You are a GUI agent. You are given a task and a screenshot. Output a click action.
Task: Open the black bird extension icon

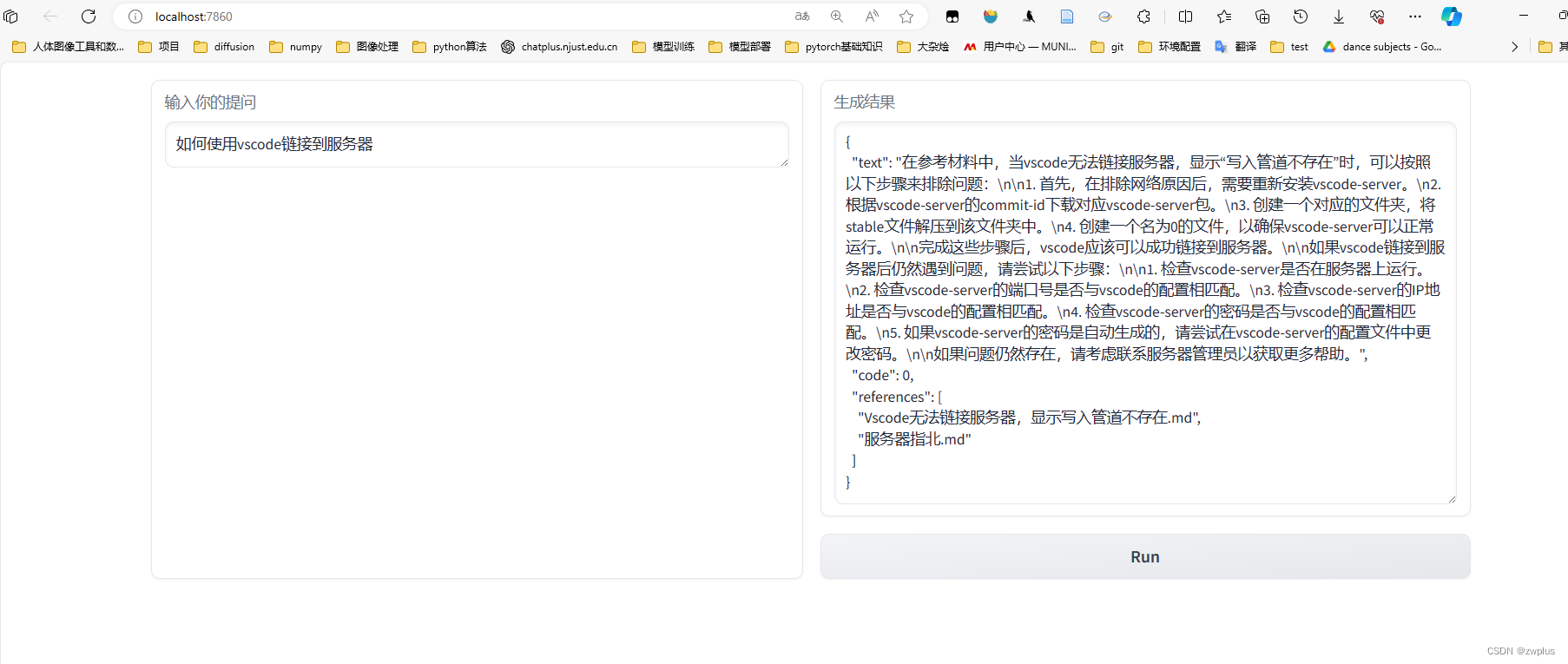(x=1029, y=16)
